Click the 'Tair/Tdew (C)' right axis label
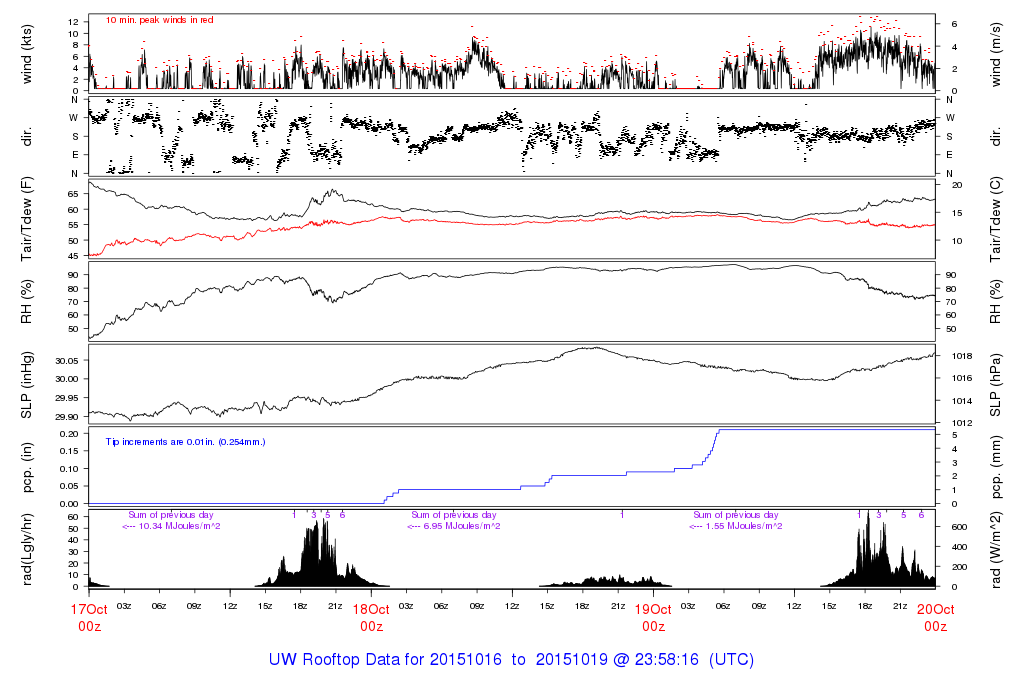This screenshot has width=1024, height=700. pos(997,219)
